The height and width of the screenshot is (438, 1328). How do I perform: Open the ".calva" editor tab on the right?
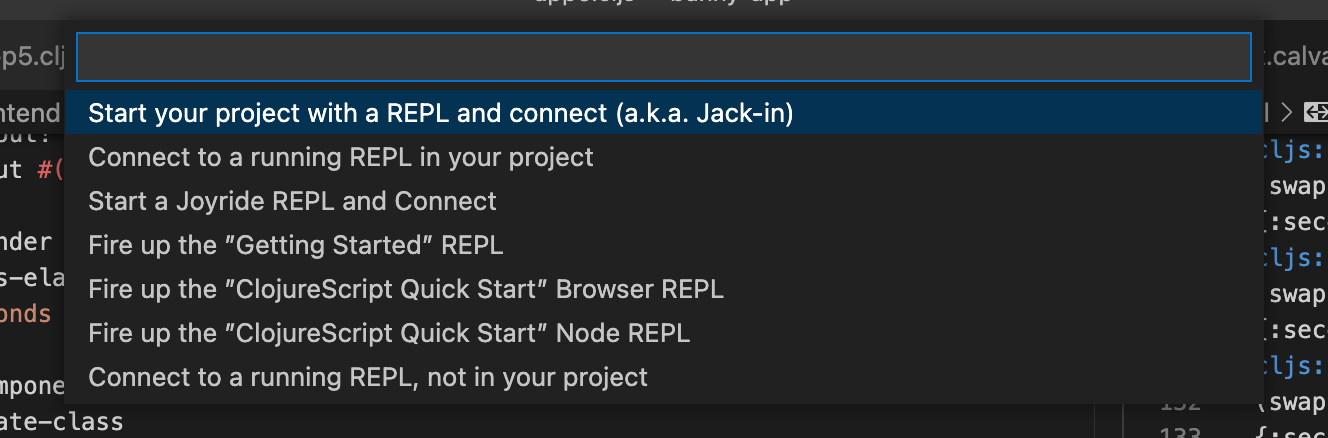[1296, 57]
